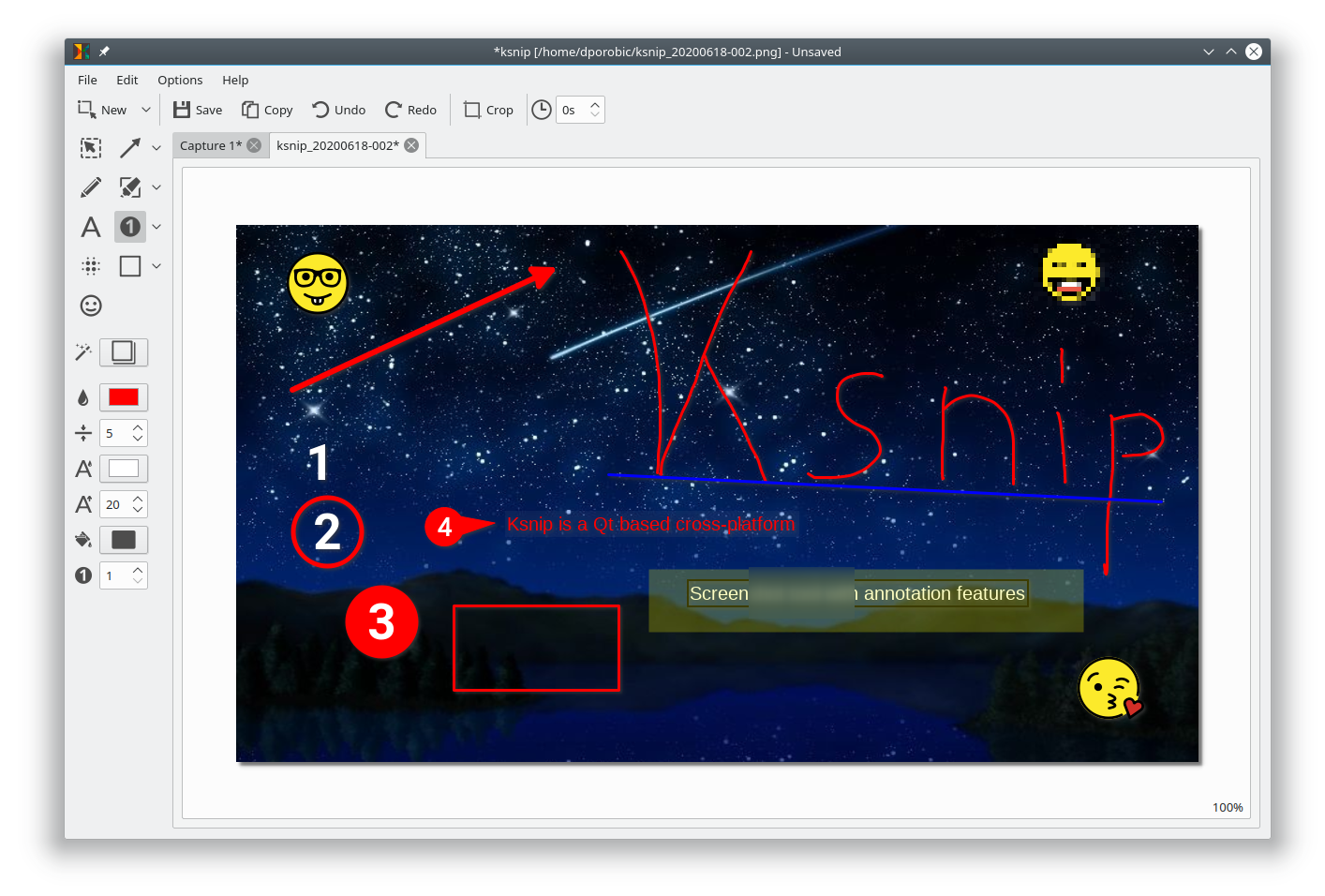Copy image to clipboard
1325x896 pixels.
coord(267,110)
